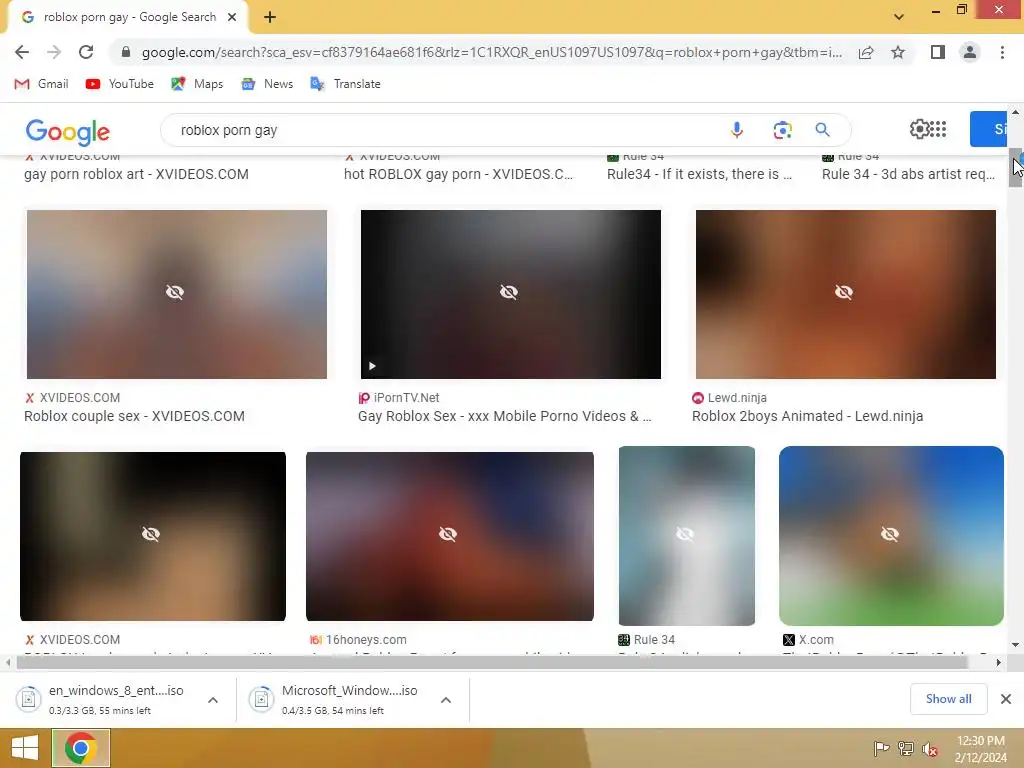Open the YouTube bookmark

[x=120, y=84]
